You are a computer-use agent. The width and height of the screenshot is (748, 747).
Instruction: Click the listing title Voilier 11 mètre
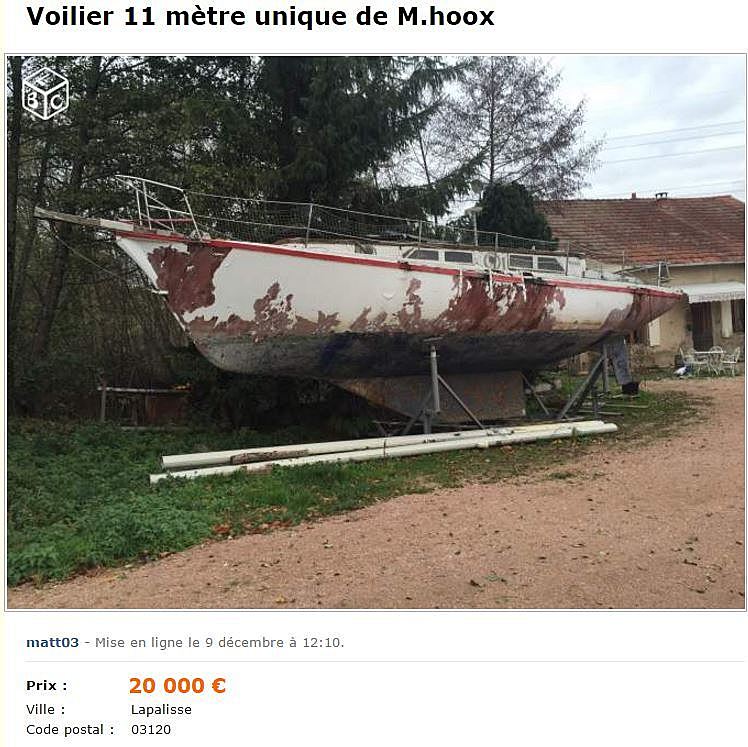(x=260, y=16)
